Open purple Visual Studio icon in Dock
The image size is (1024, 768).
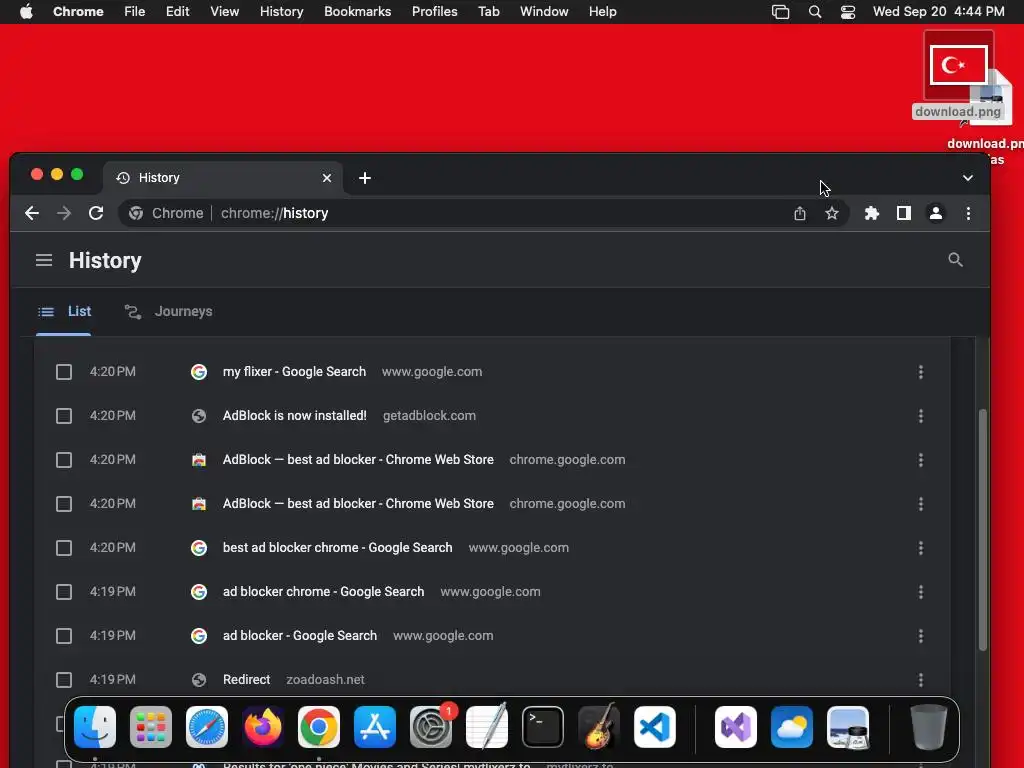tap(736, 727)
